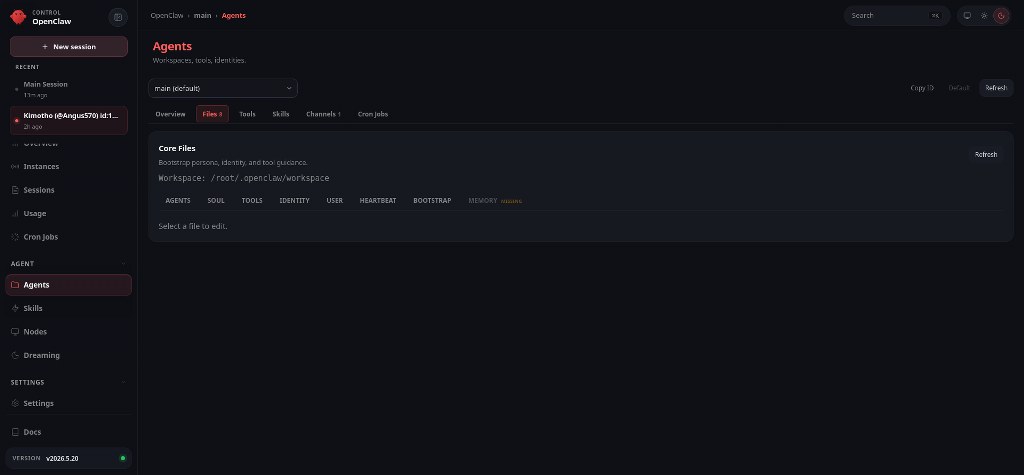Click the Docs book icon in sidebar
Screen dimensions: 1024x475
click(15, 432)
